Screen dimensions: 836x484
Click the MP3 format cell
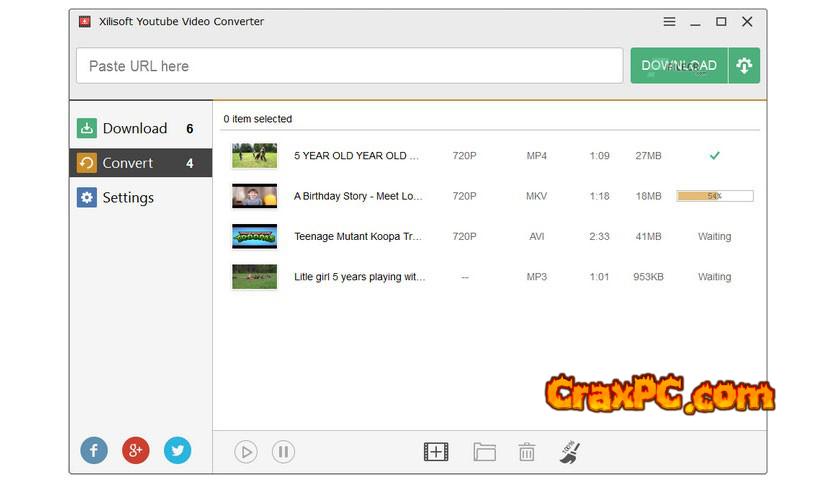(536, 277)
